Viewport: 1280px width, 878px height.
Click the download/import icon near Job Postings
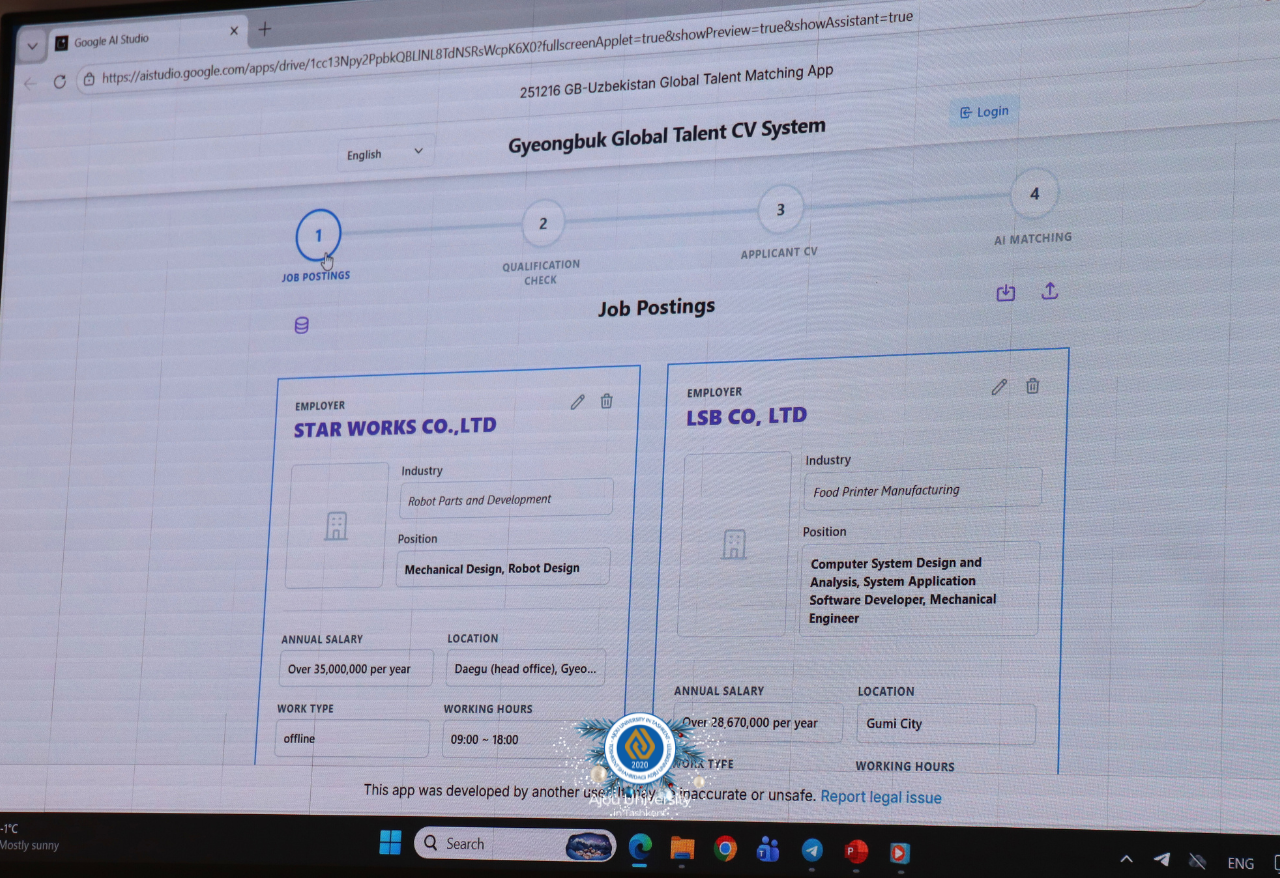click(x=1006, y=292)
